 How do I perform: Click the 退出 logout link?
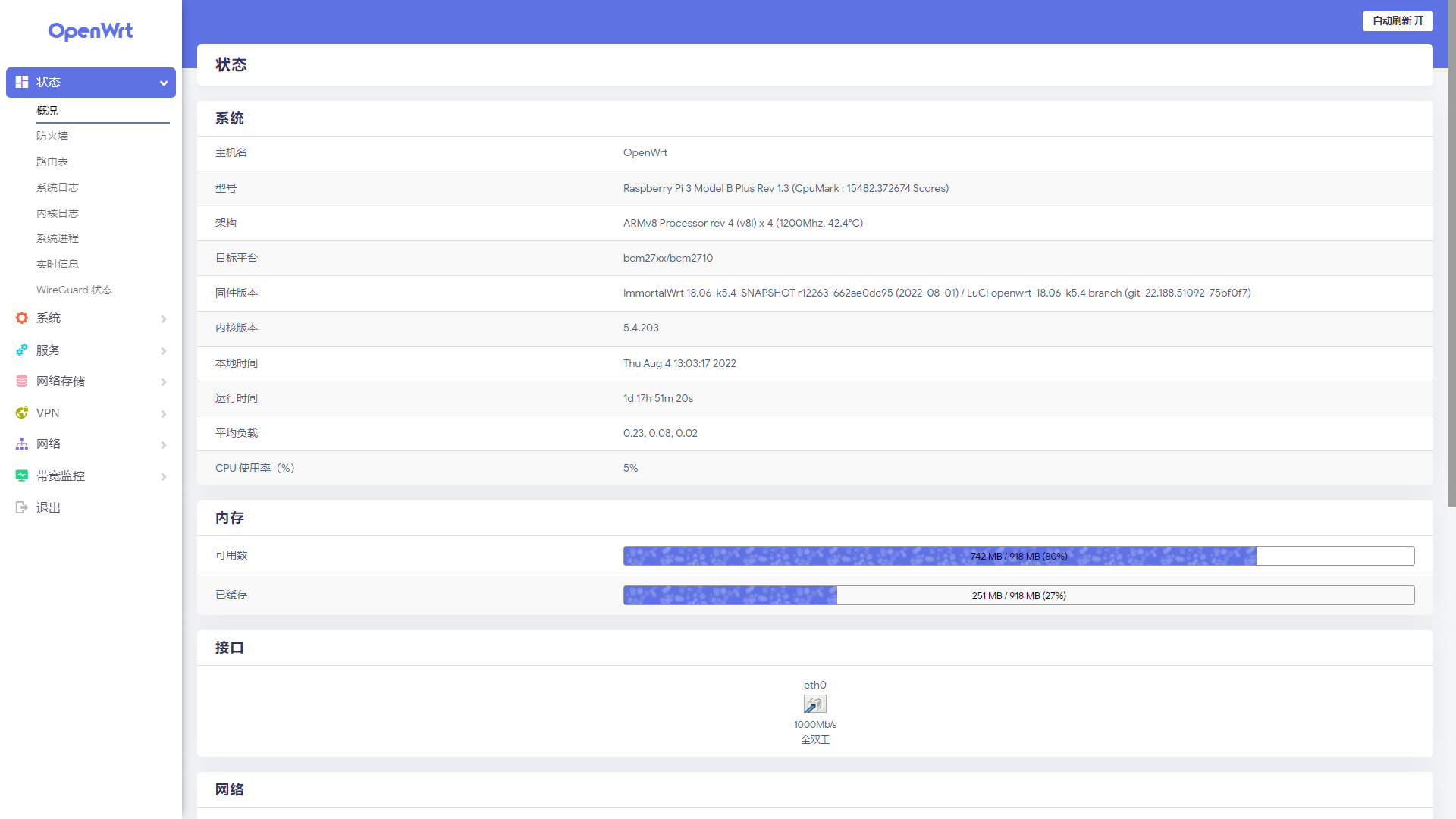pos(49,507)
